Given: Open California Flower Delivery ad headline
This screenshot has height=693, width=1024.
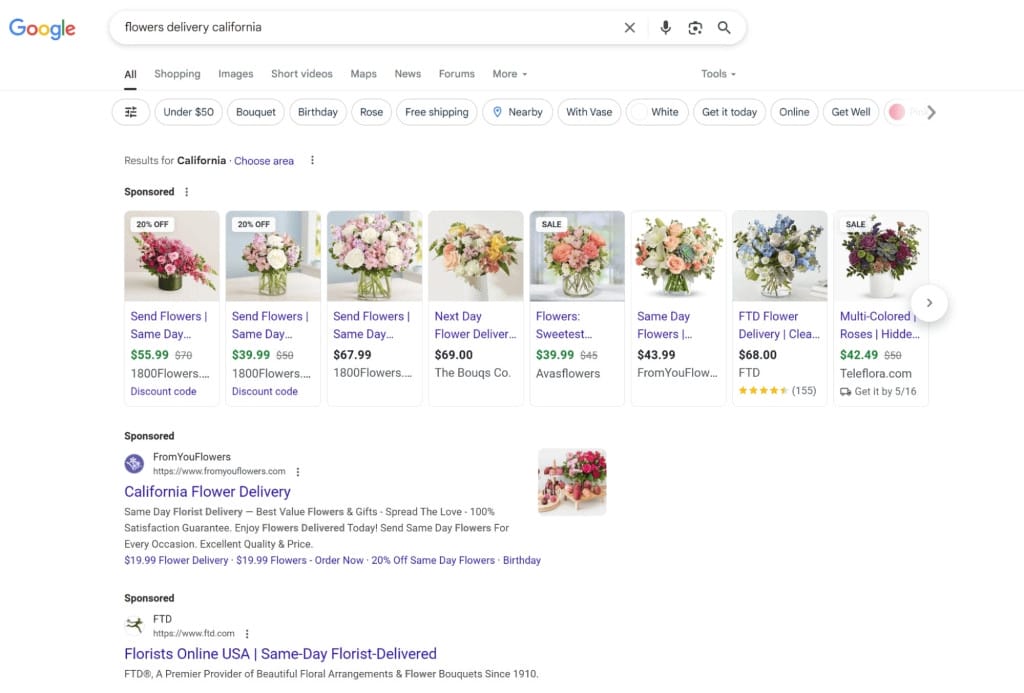Looking at the screenshot, I should 207,491.
